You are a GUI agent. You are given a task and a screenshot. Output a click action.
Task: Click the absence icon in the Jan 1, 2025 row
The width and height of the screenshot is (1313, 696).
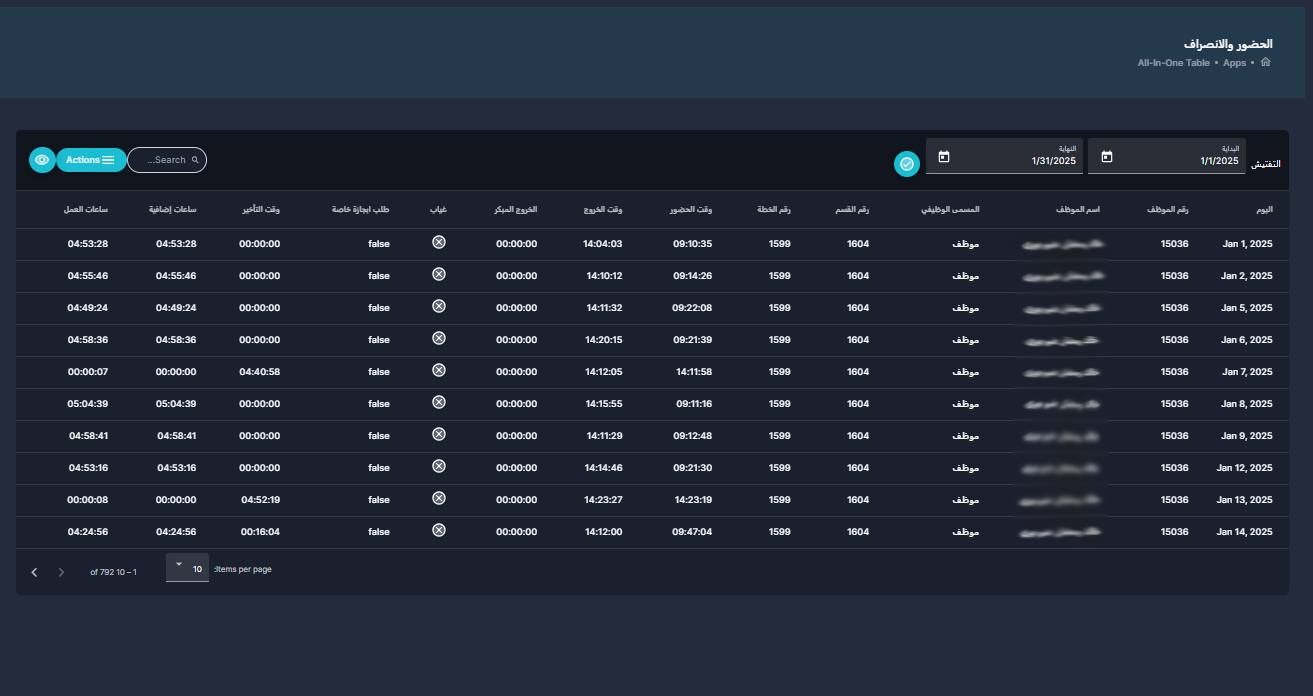pyautogui.click(x=439, y=242)
